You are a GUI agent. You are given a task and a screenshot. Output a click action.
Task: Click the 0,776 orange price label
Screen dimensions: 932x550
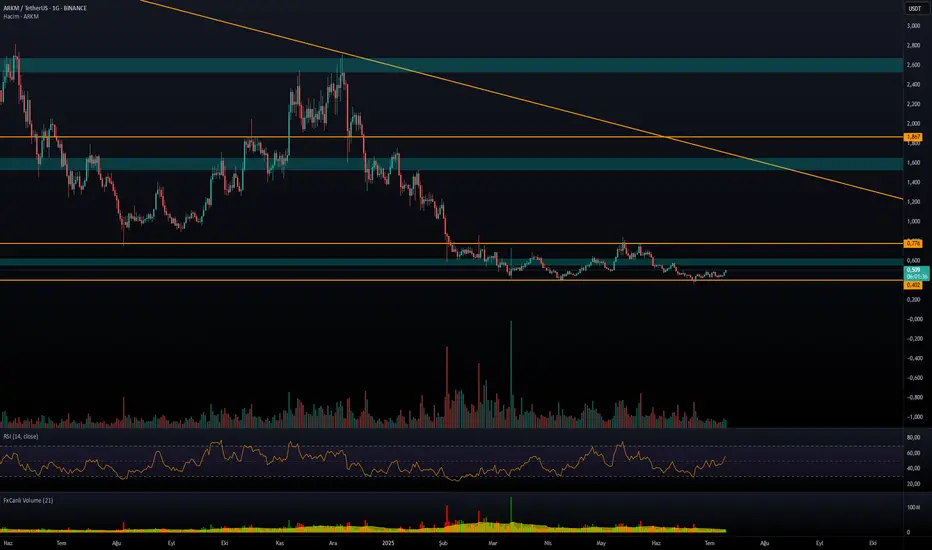(913, 243)
